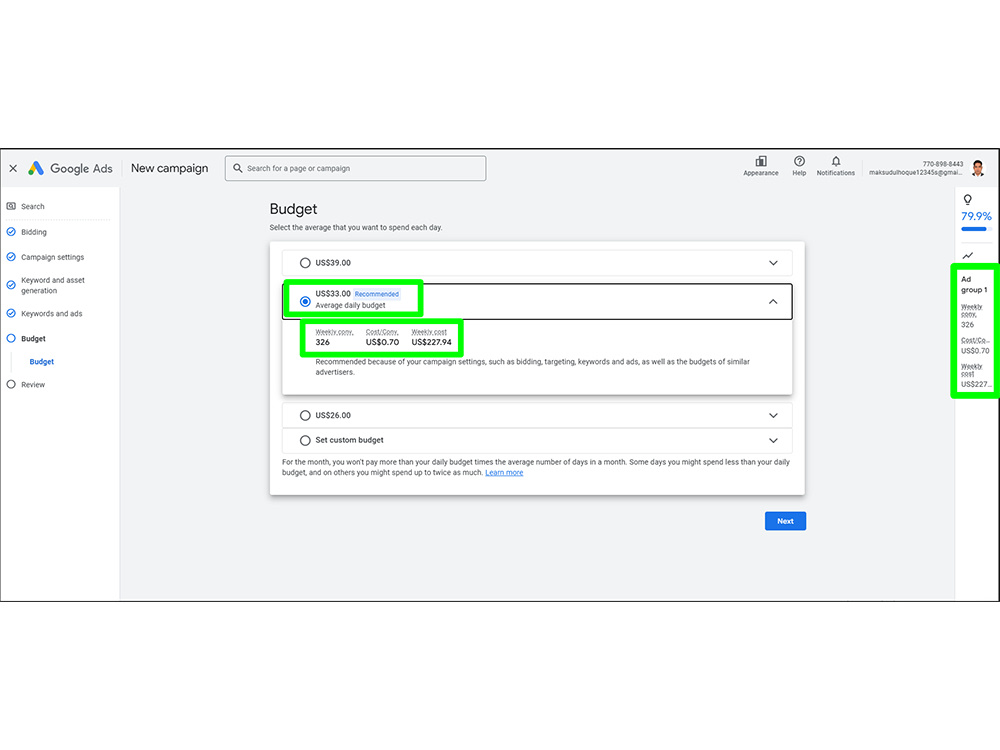Open the Learn more link
This screenshot has width=1000, height=750.
point(504,473)
